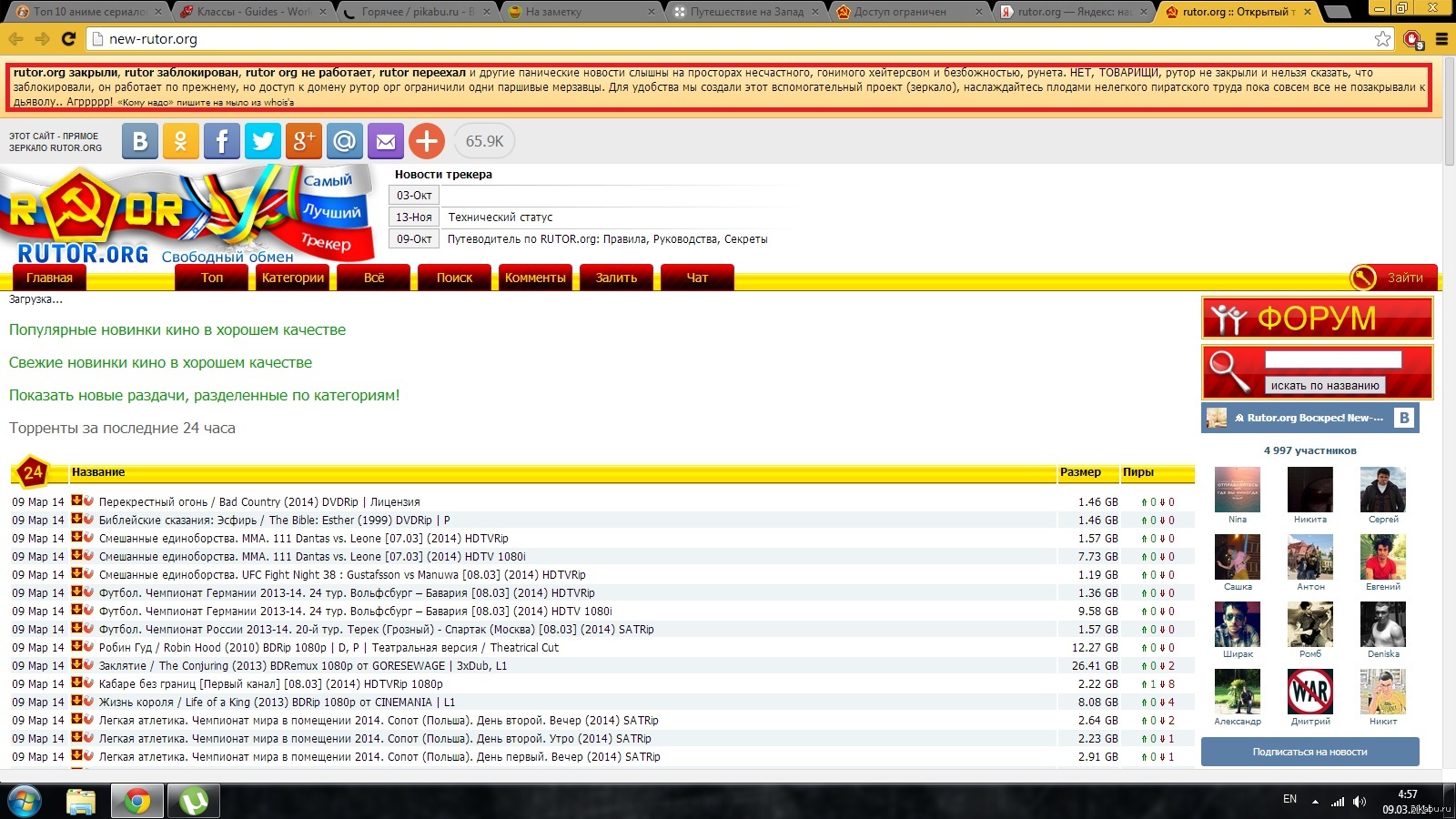Share page via Google Plus icon
This screenshot has width=1456, height=819.
pyautogui.click(x=304, y=141)
